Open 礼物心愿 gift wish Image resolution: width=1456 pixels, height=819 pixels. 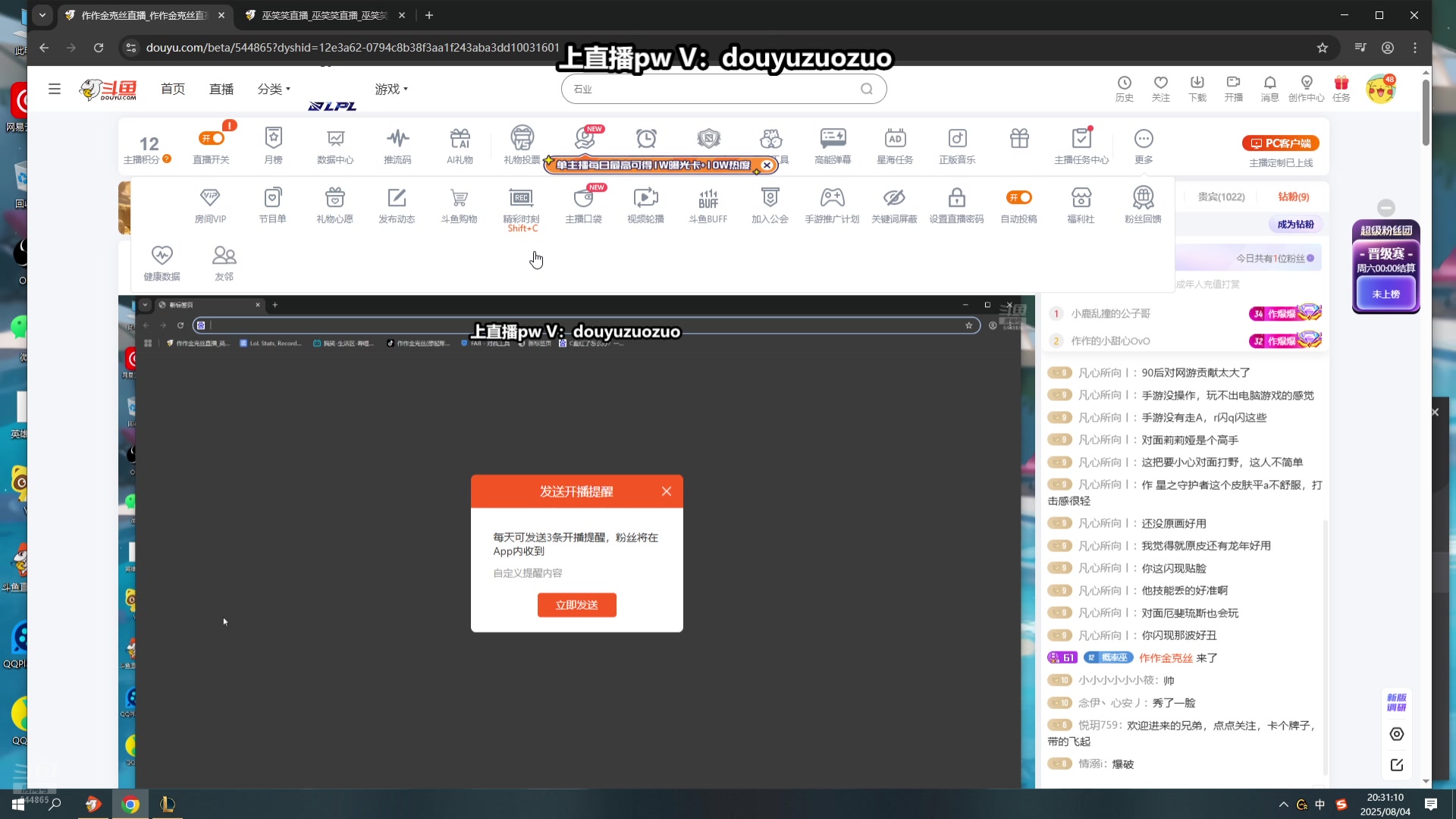[334, 206]
